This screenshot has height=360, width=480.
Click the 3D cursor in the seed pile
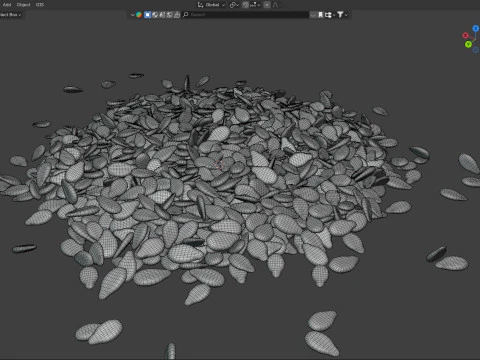click(219, 165)
